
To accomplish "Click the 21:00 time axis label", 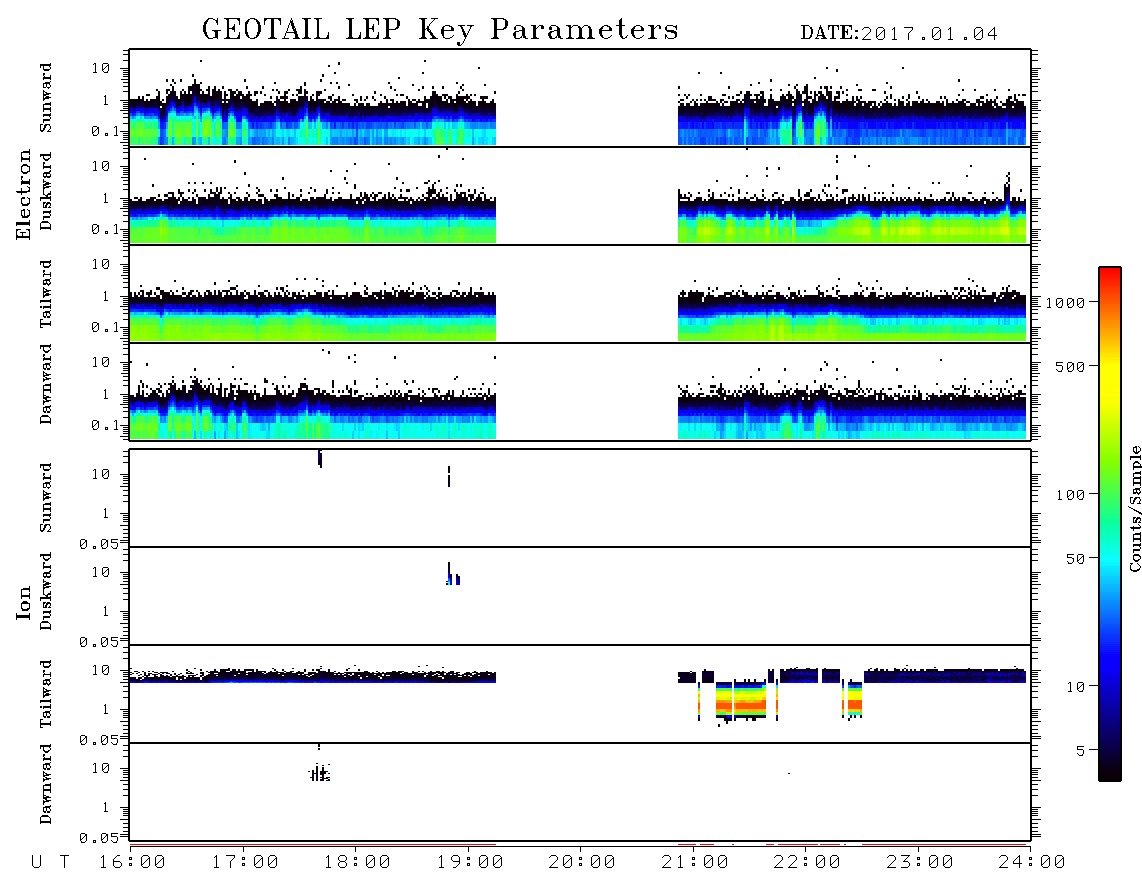I will pyautogui.click(x=695, y=863).
